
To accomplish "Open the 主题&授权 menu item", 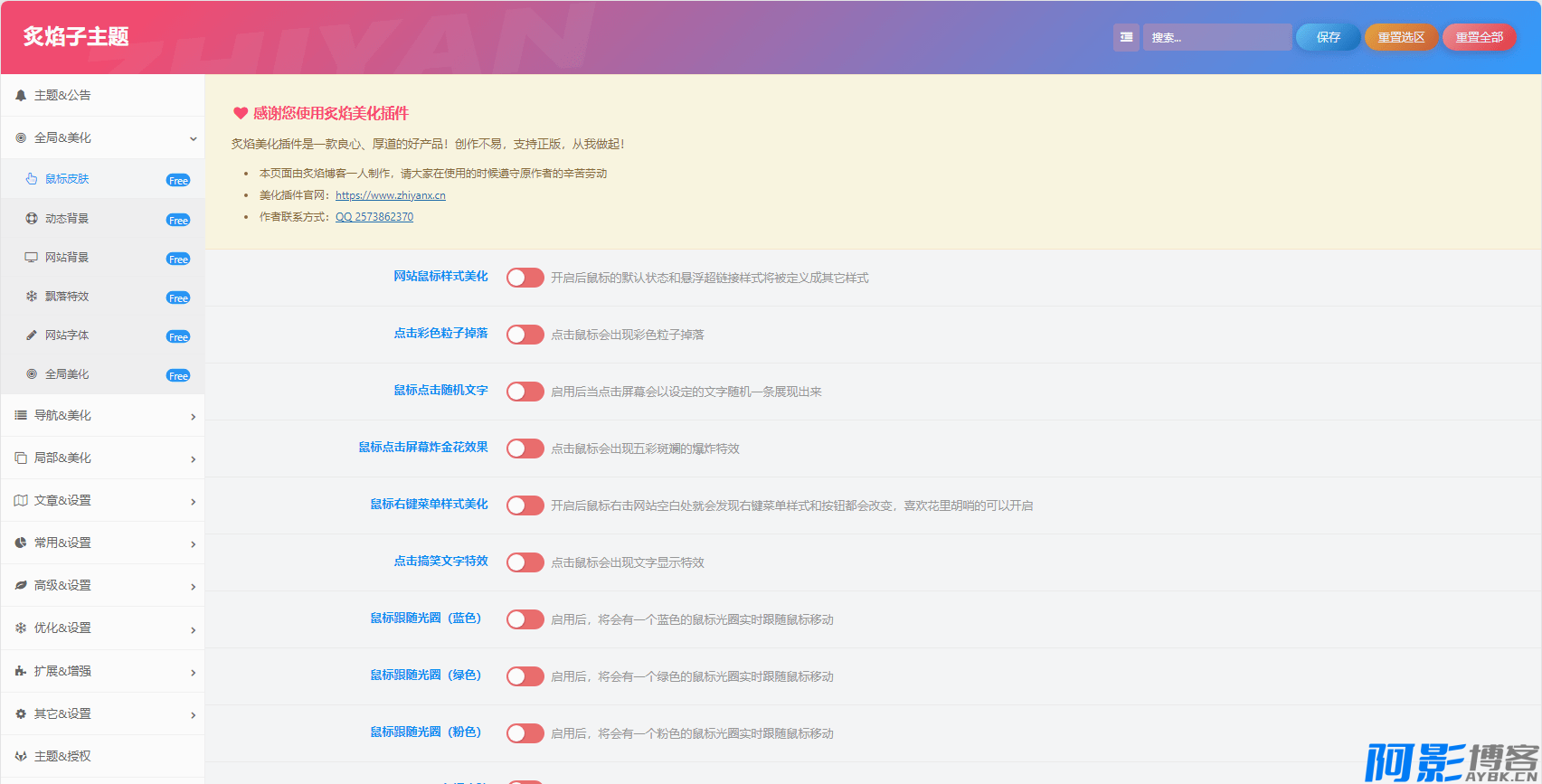I will pos(102,756).
